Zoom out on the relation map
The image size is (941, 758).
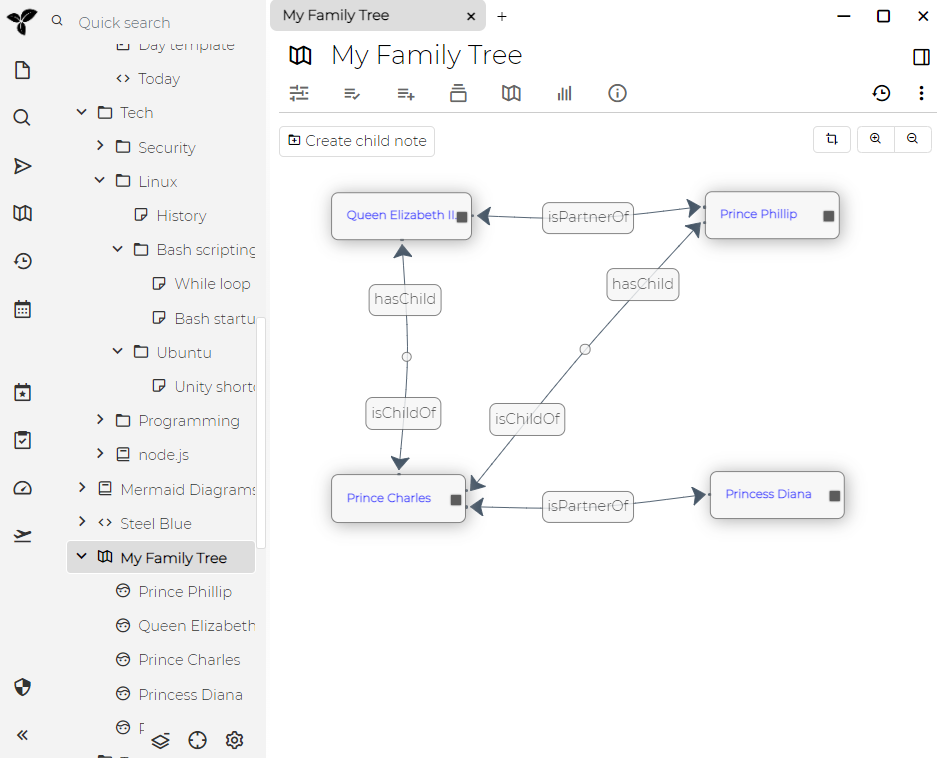click(x=912, y=139)
